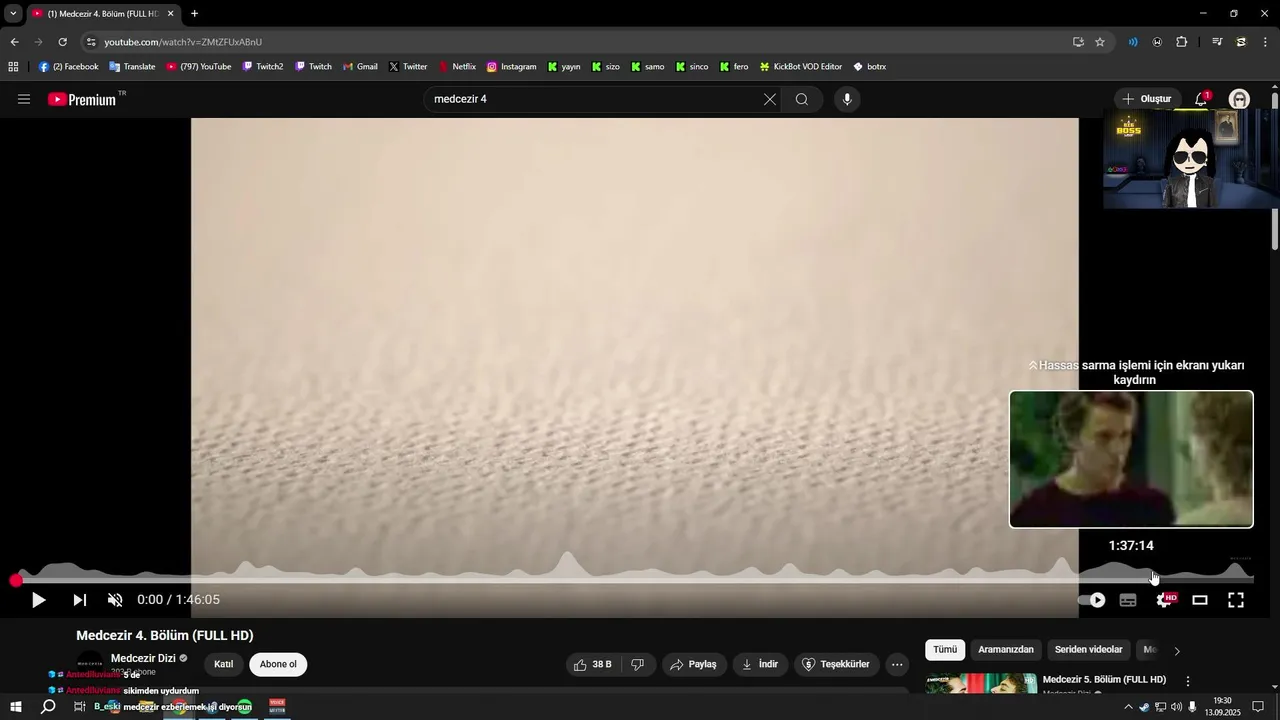
Task: Open more actions ellipsis under video
Action: click(x=897, y=664)
